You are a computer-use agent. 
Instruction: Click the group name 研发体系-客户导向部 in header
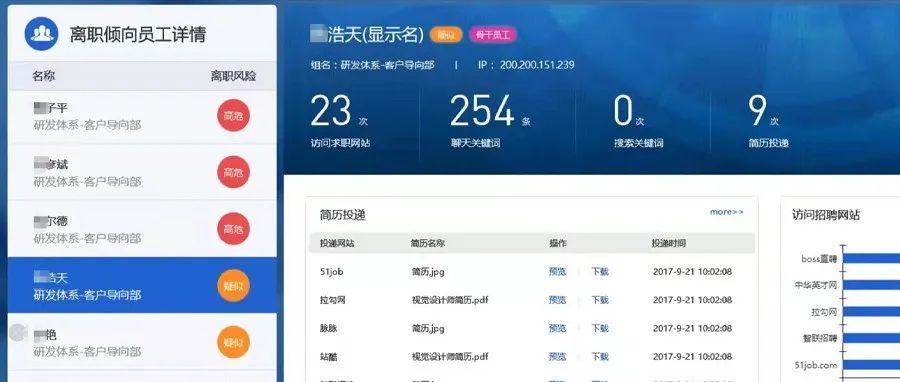tap(387, 65)
